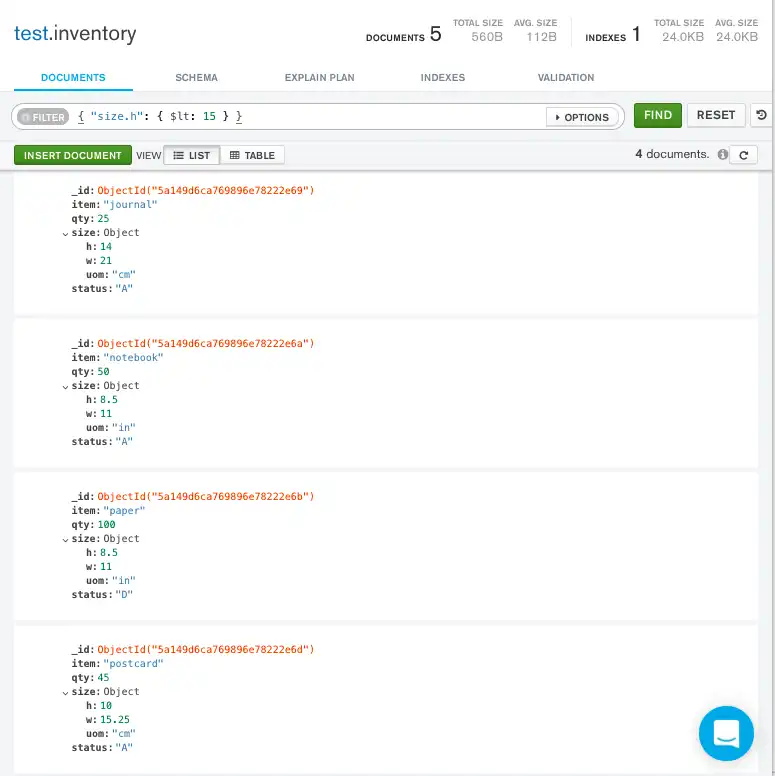This screenshot has width=775, height=776.
Task: Click ObjectId ending in 2e6b
Action: point(206,496)
